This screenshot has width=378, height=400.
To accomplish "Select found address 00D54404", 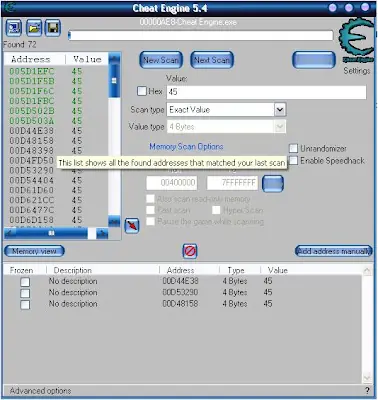I will 32,180.
